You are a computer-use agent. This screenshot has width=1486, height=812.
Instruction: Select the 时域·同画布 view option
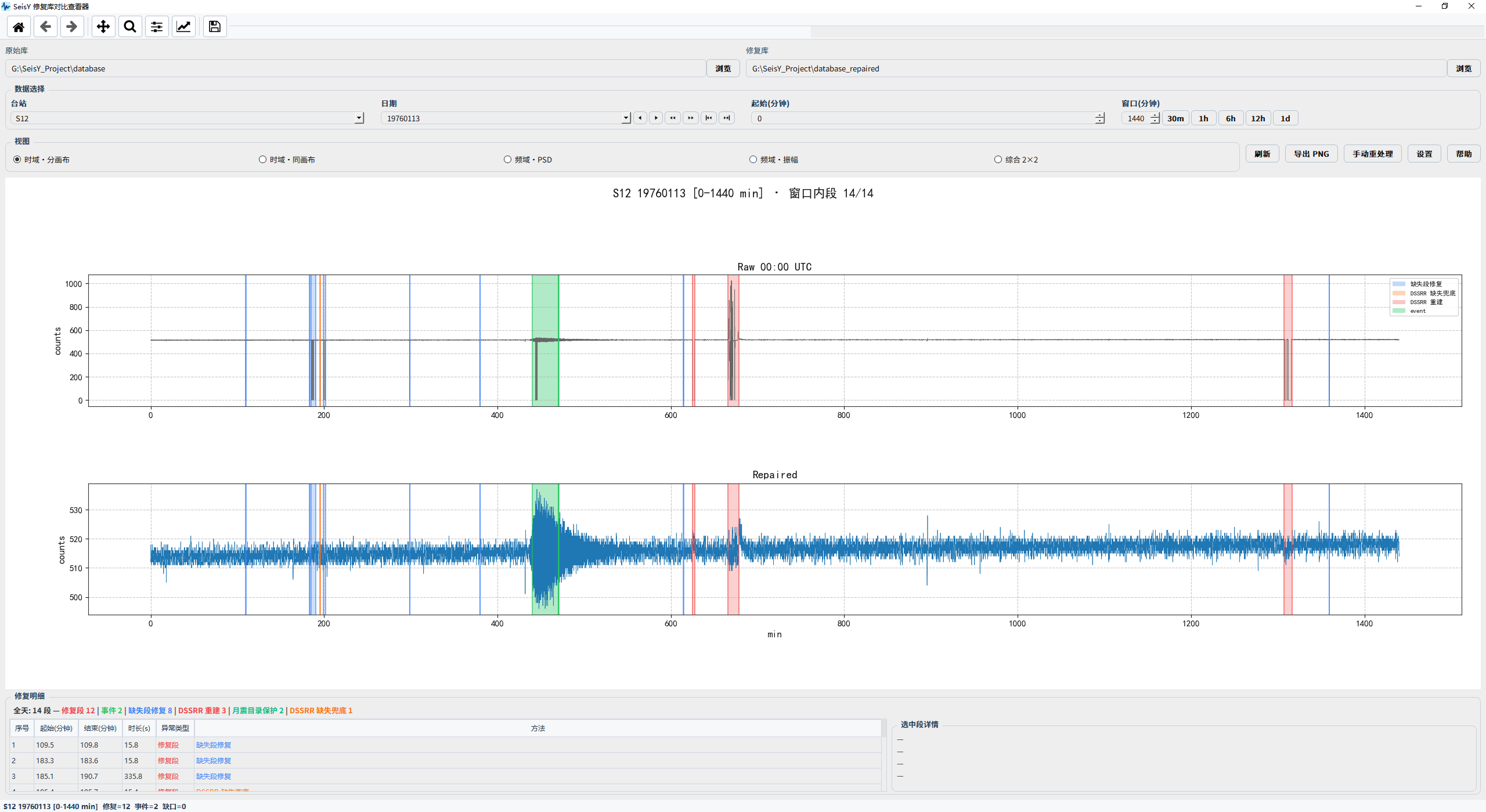click(287, 160)
